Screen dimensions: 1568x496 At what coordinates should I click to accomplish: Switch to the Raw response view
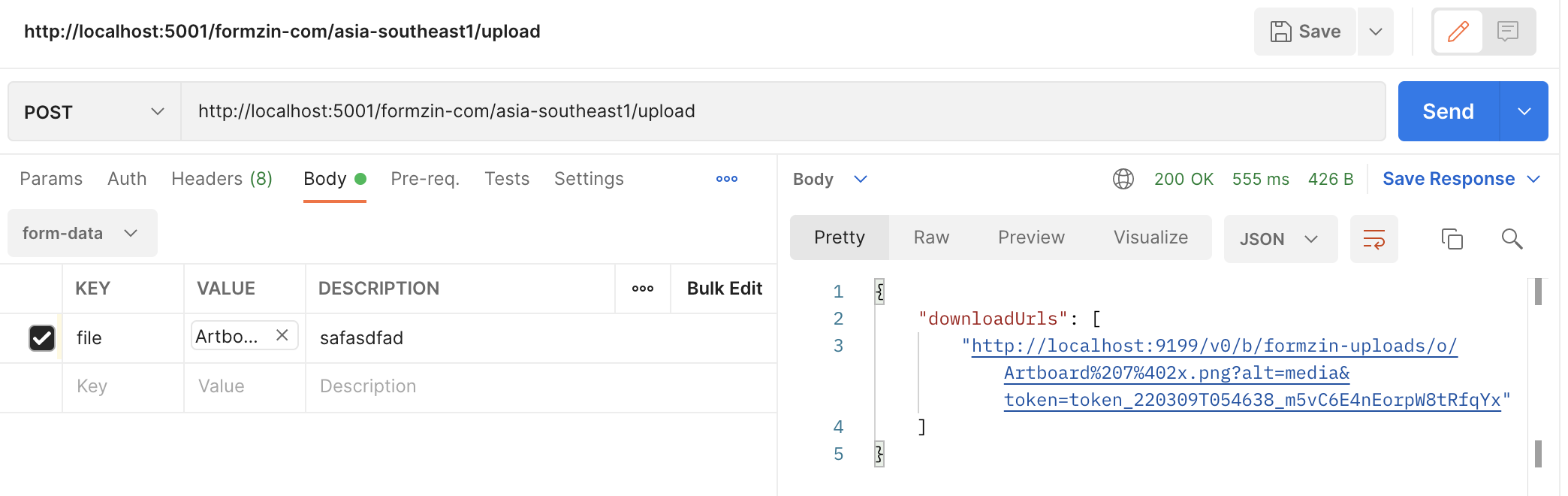point(931,237)
